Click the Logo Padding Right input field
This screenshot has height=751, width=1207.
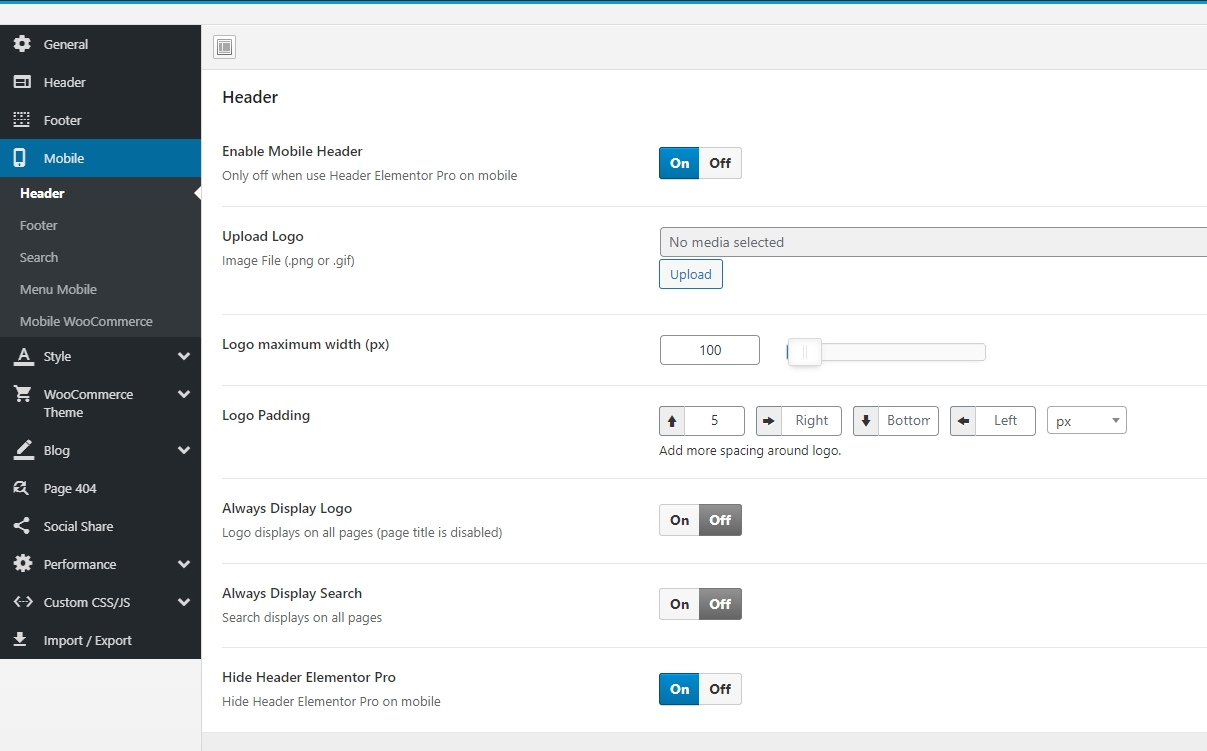811,421
